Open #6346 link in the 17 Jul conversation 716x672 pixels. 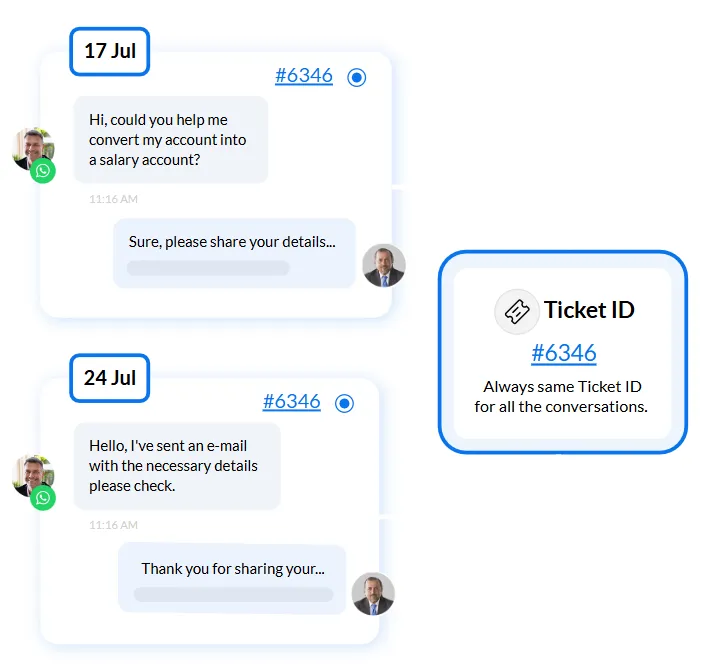(304, 76)
